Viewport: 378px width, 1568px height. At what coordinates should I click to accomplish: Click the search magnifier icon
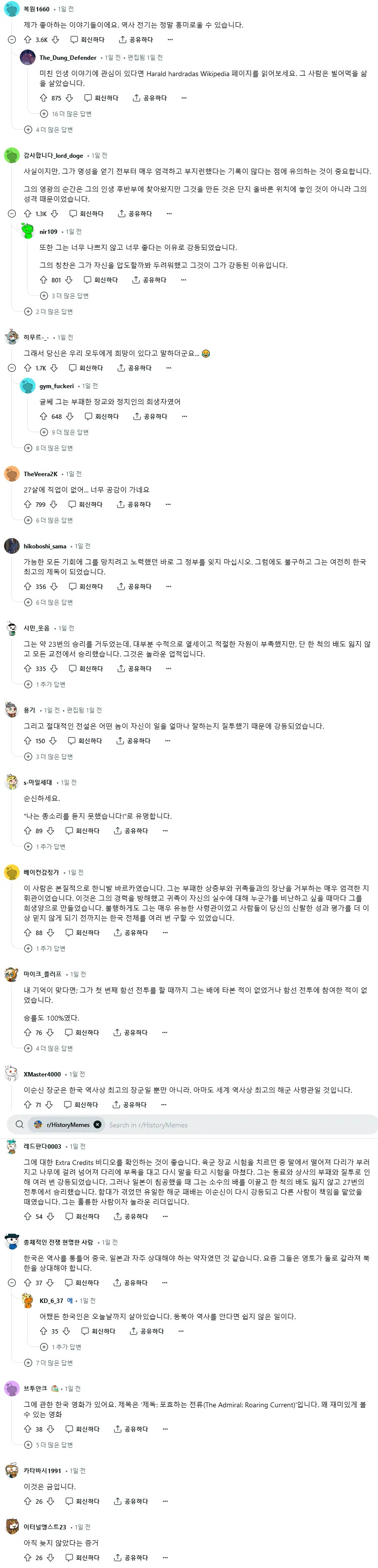19,1125
